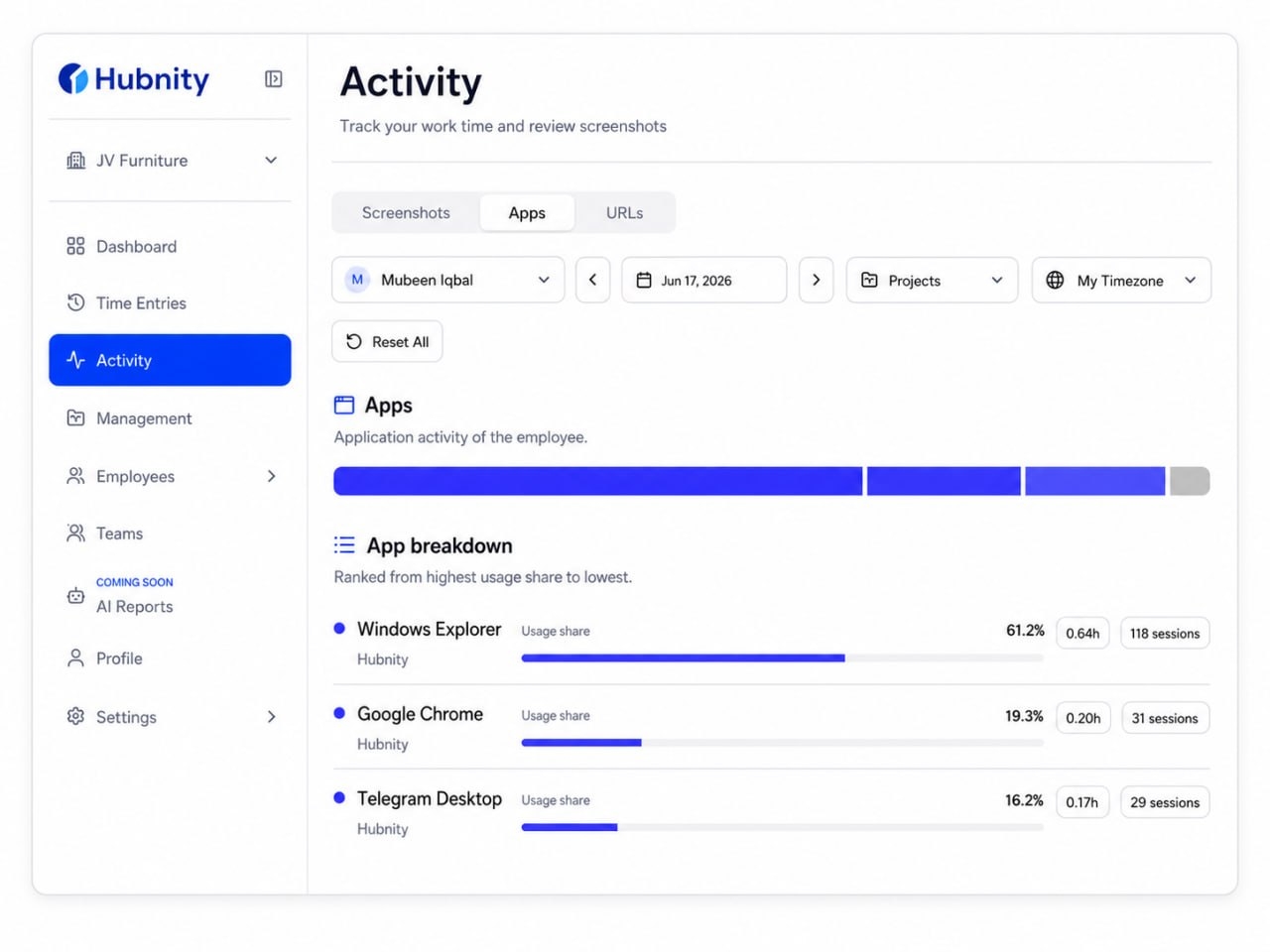Click the Hubnity logo
The width and height of the screenshot is (1270, 952).
(134, 79)
